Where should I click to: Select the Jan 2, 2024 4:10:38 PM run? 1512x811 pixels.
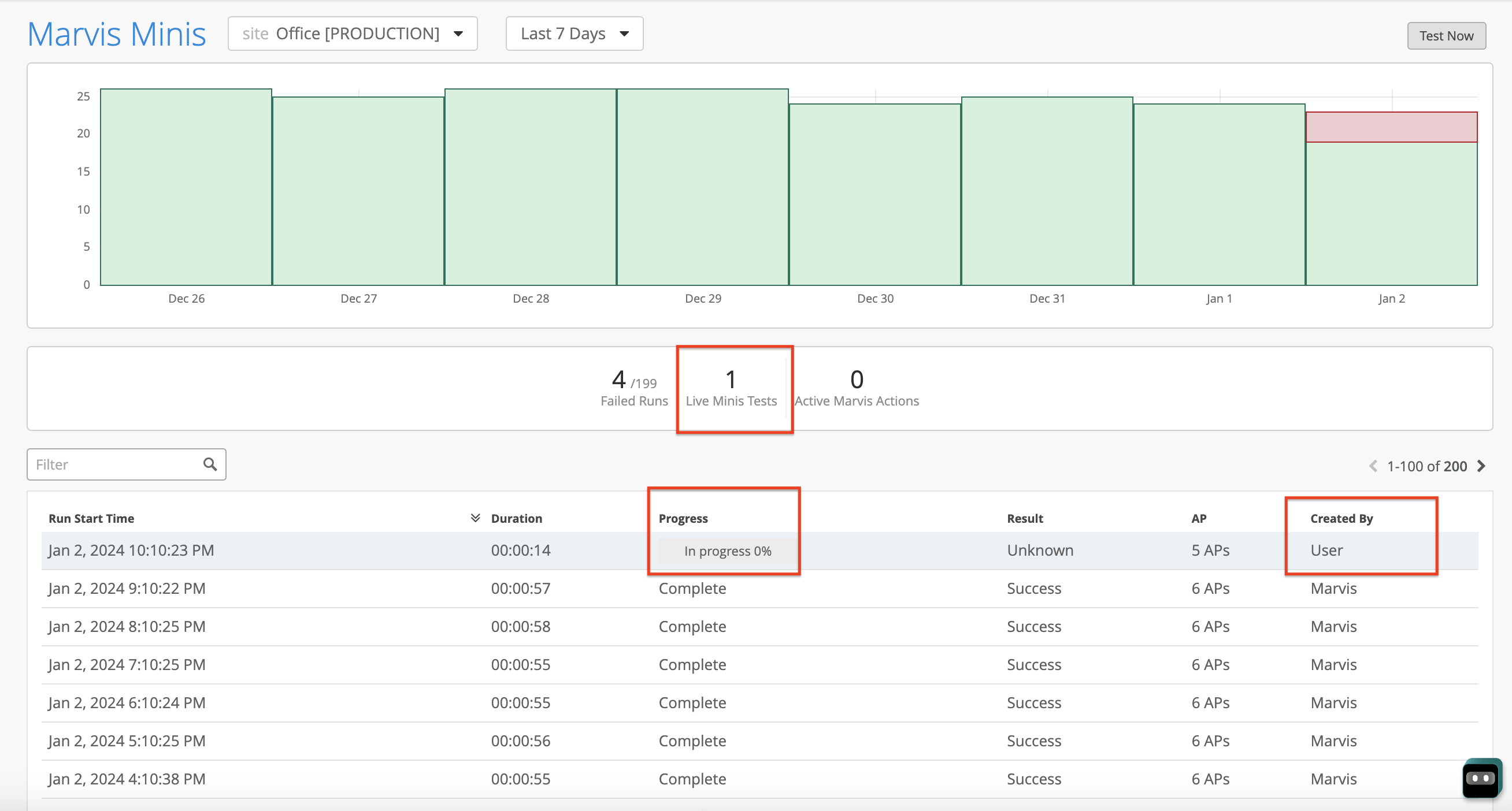click(759, 779)
